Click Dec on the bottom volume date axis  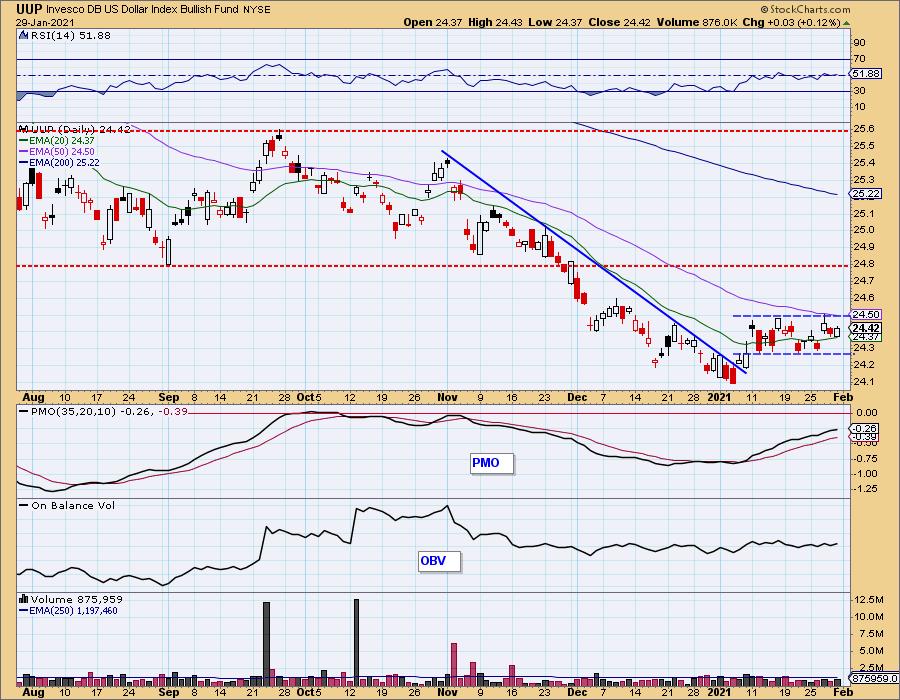(x=577, y=692)
